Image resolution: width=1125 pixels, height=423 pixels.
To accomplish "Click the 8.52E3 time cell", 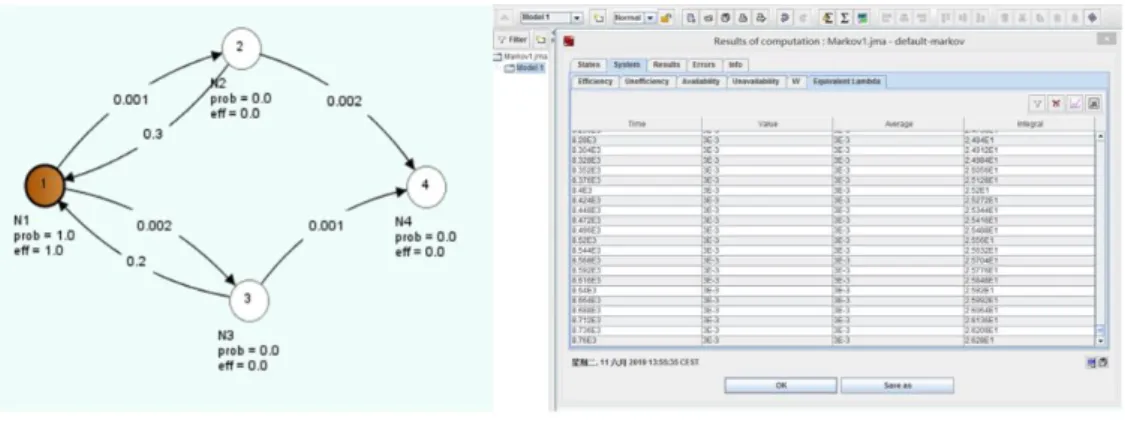I will (x=636, y=240).
